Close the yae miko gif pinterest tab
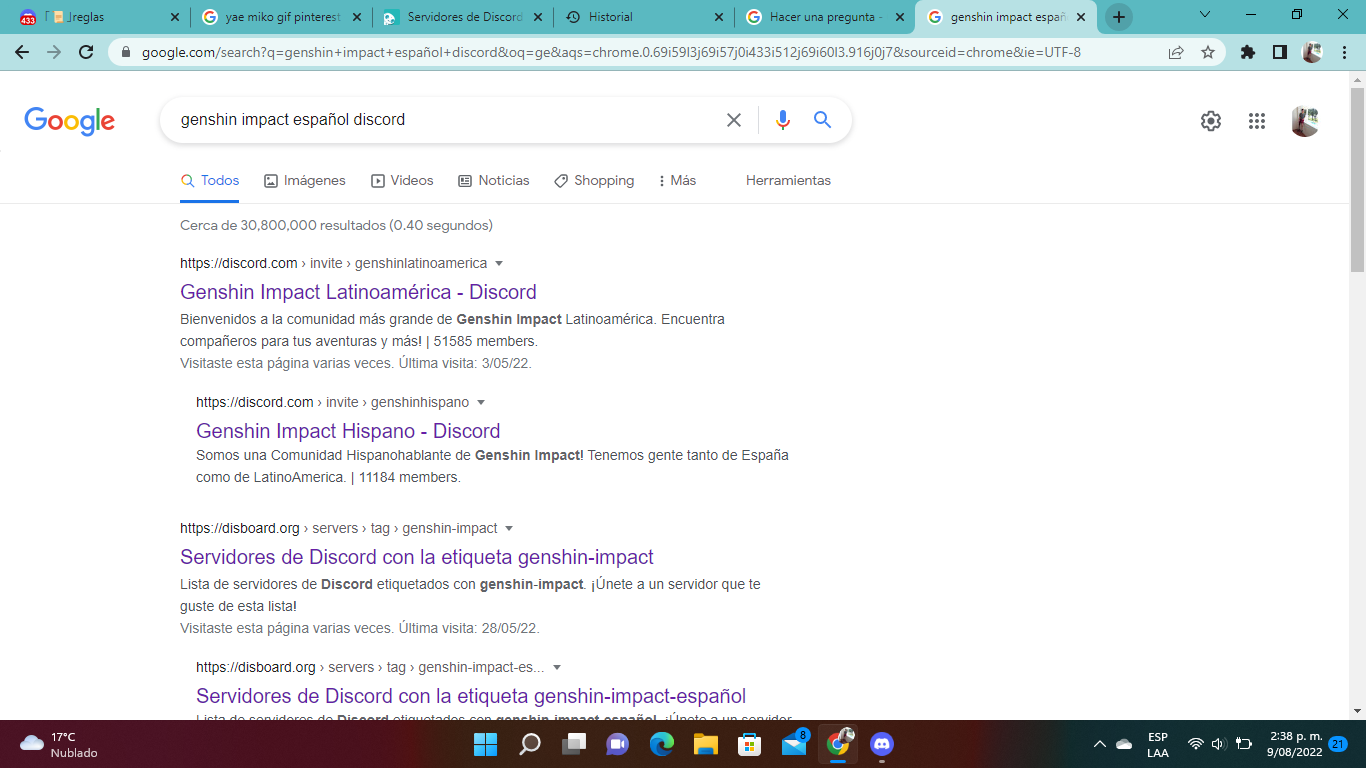 [356, 17]
